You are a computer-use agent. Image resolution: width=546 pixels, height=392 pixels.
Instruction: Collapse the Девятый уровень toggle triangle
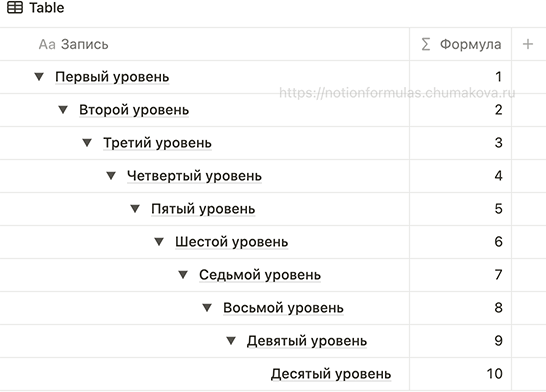tap(231, 340)
